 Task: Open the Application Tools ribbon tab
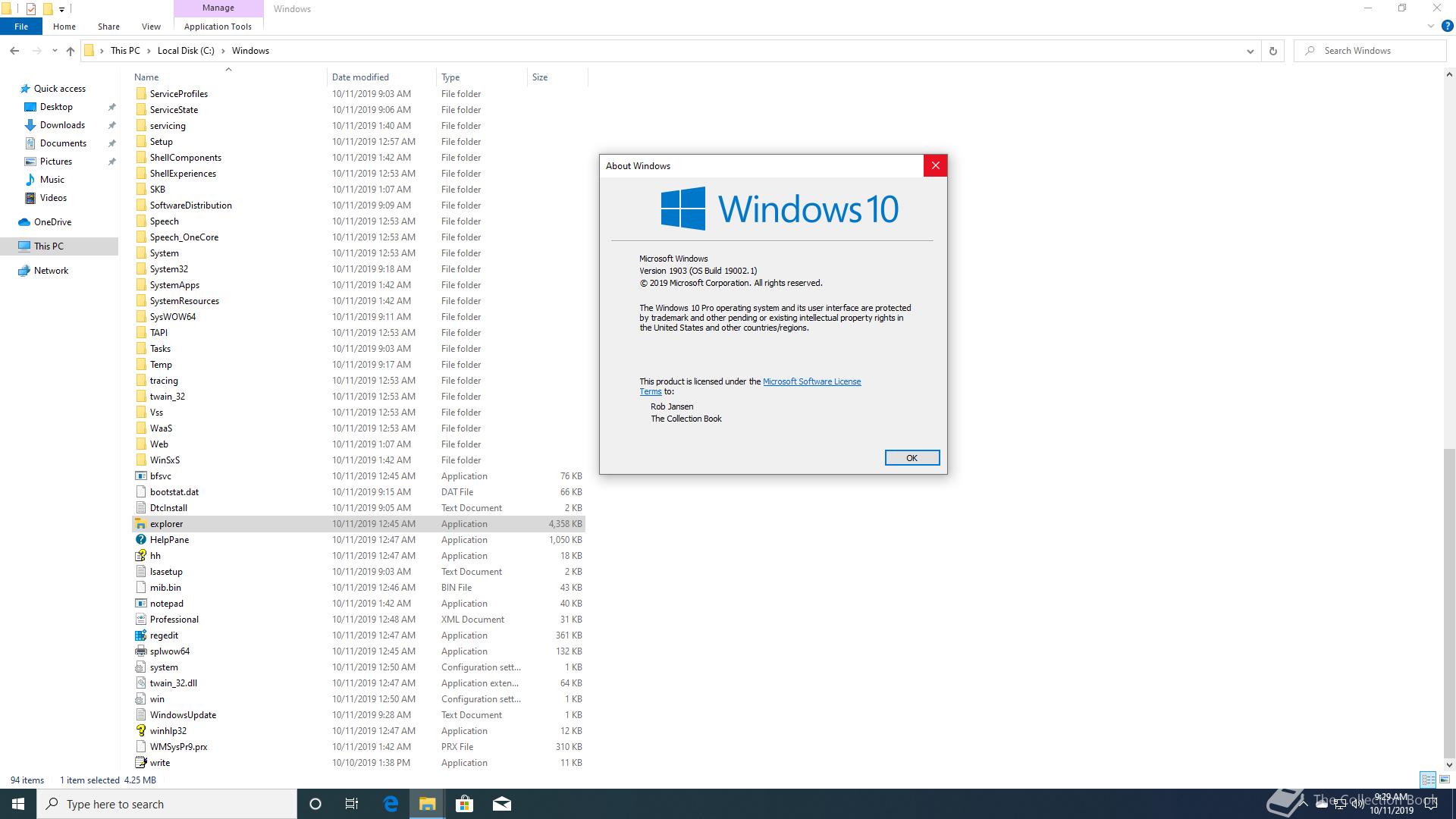tap(218, 26)
